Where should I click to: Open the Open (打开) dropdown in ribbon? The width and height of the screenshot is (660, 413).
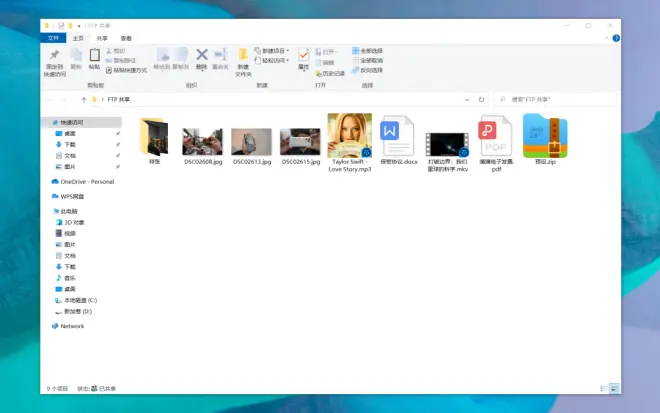pyautogui.click(x=327, y=52)
